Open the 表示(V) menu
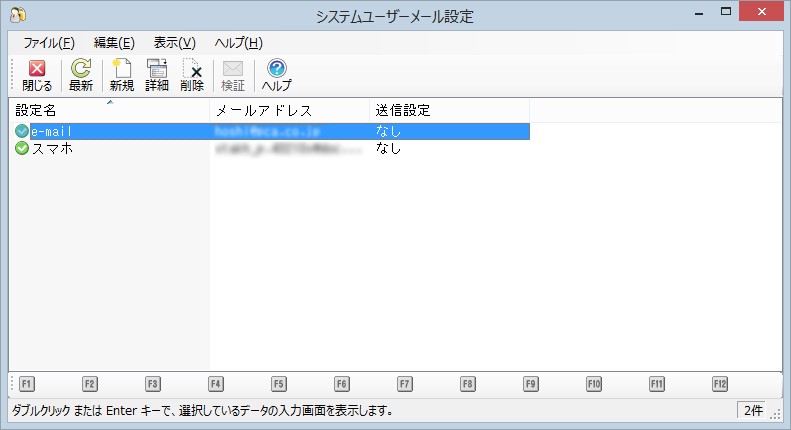The height and width of the screenshot is (430, 791). (x=174, y=43)
